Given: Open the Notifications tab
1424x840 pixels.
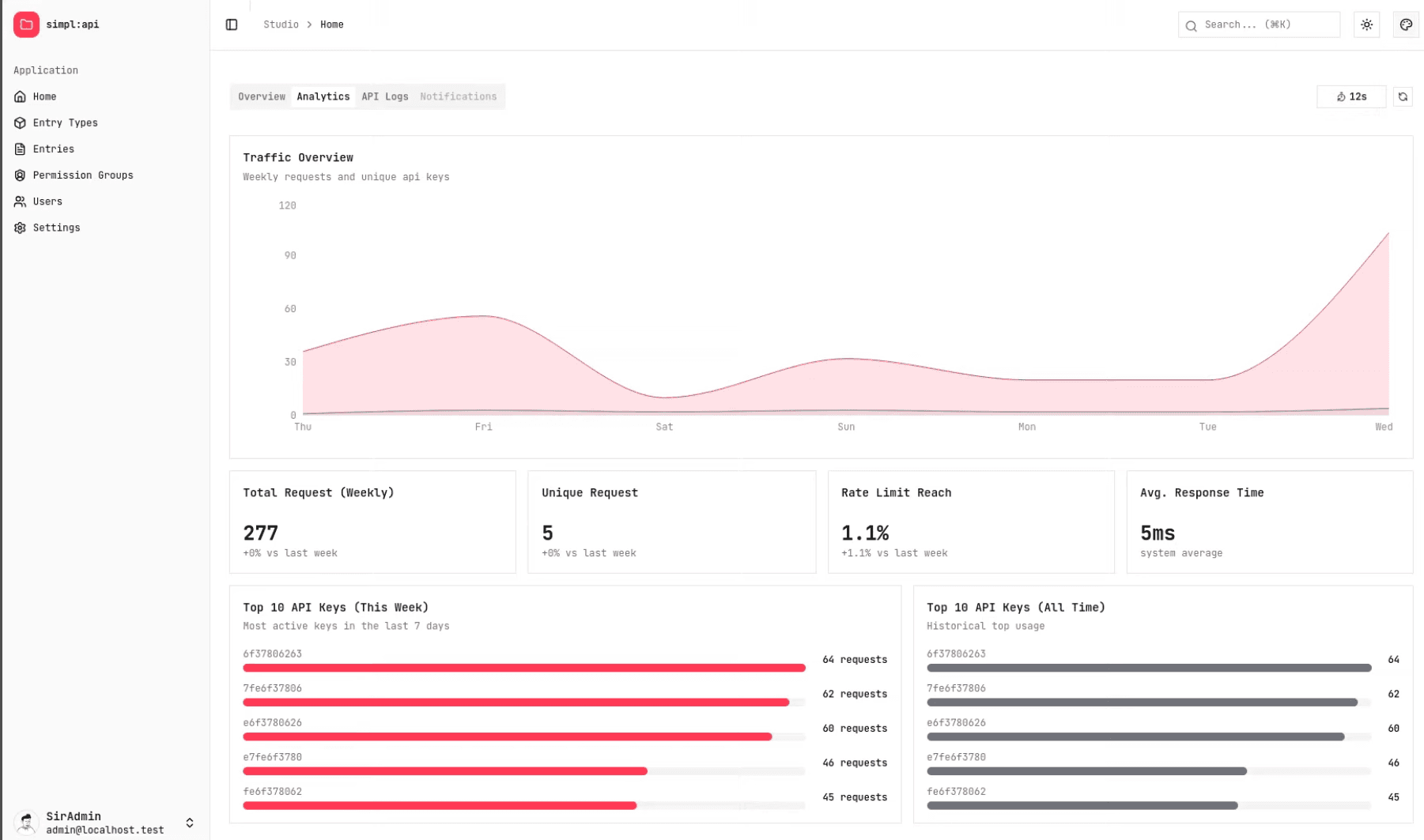Looking at the screenshot, I should click(459, 96).
